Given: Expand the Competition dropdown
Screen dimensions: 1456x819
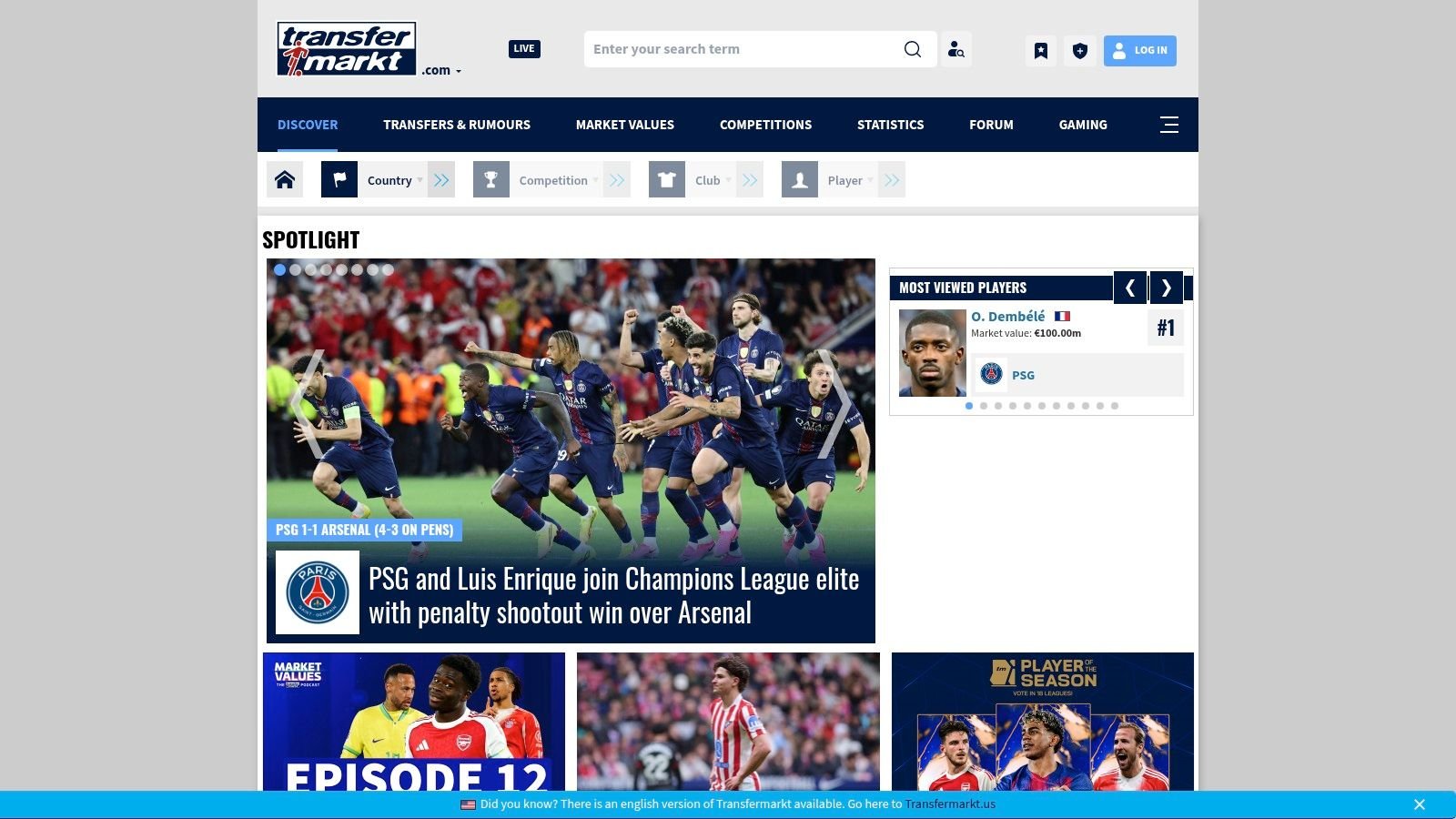Looking at the screenshot, I should [x=559, y=180].
